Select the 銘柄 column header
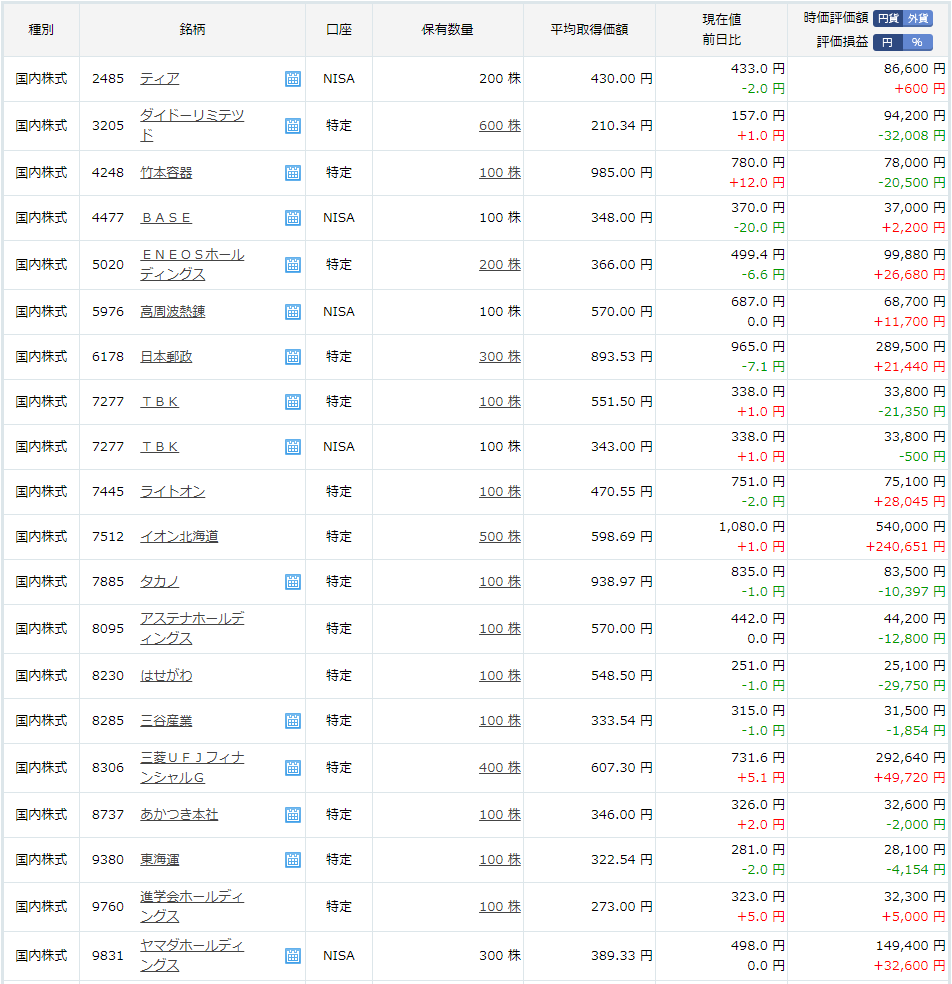The image size is (952, 984). pyautogui.click(x=192, y=29)
